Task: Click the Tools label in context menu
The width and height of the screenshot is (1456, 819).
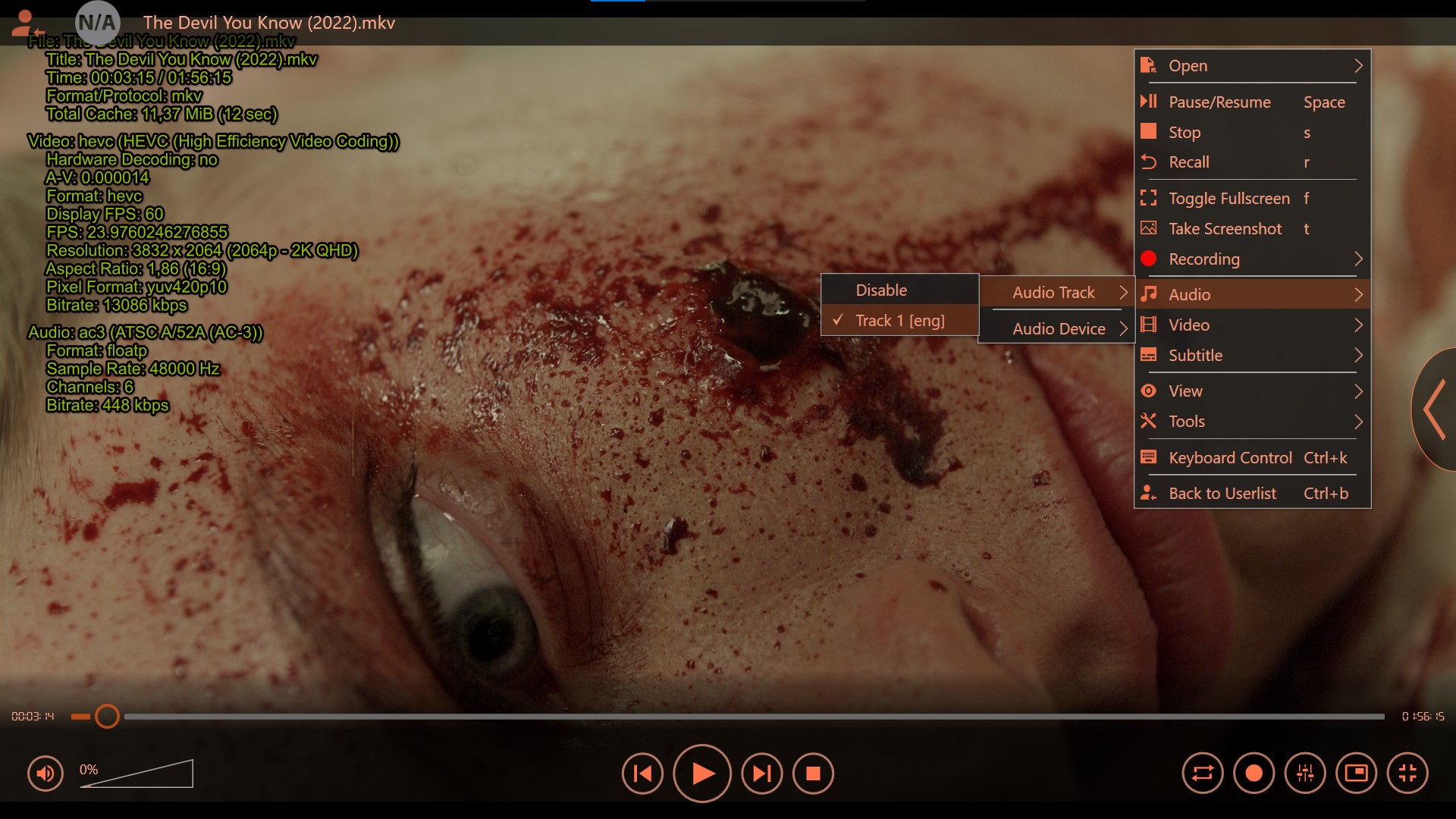Action: pyautogui.click(x=1187, y=421)
